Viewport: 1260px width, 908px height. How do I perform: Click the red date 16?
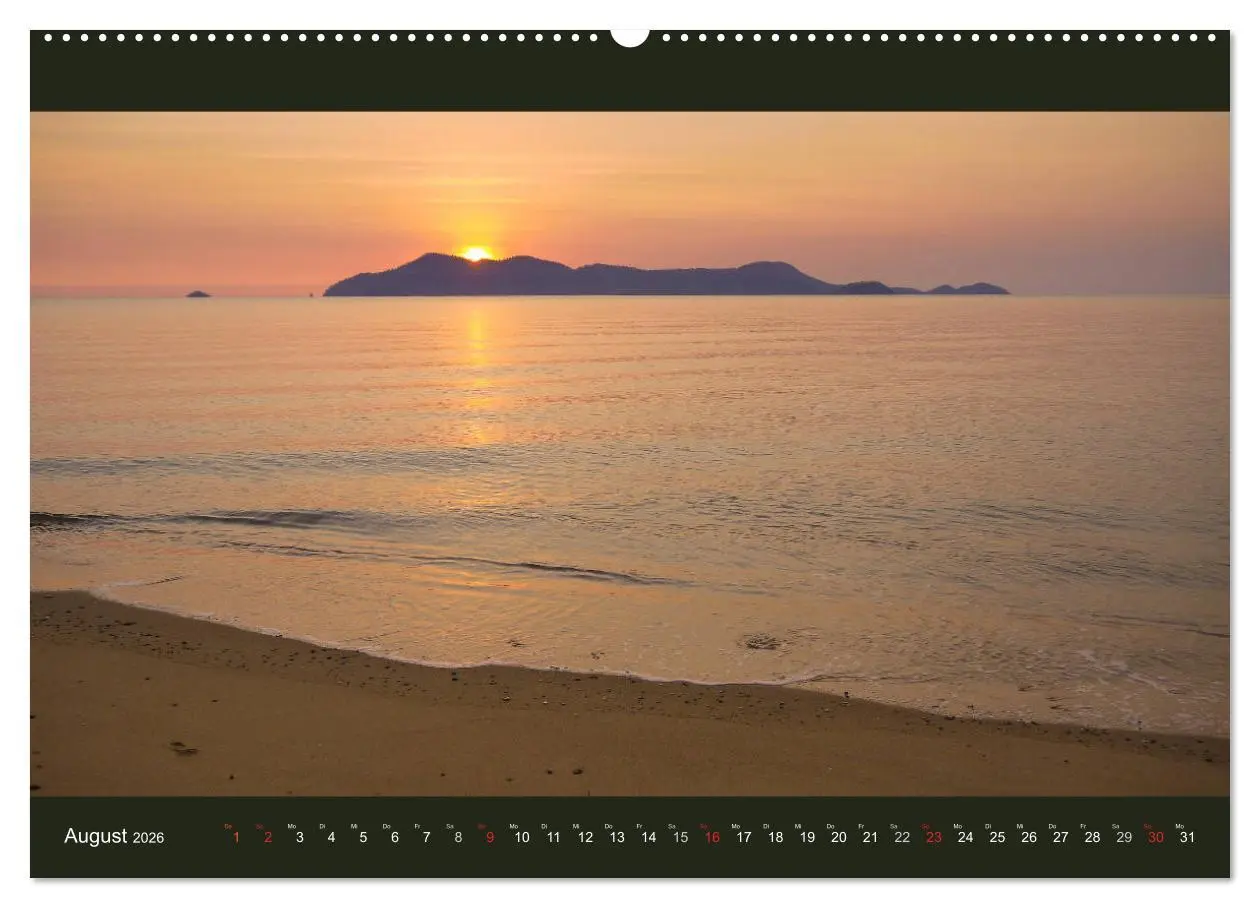pos(712,838)
